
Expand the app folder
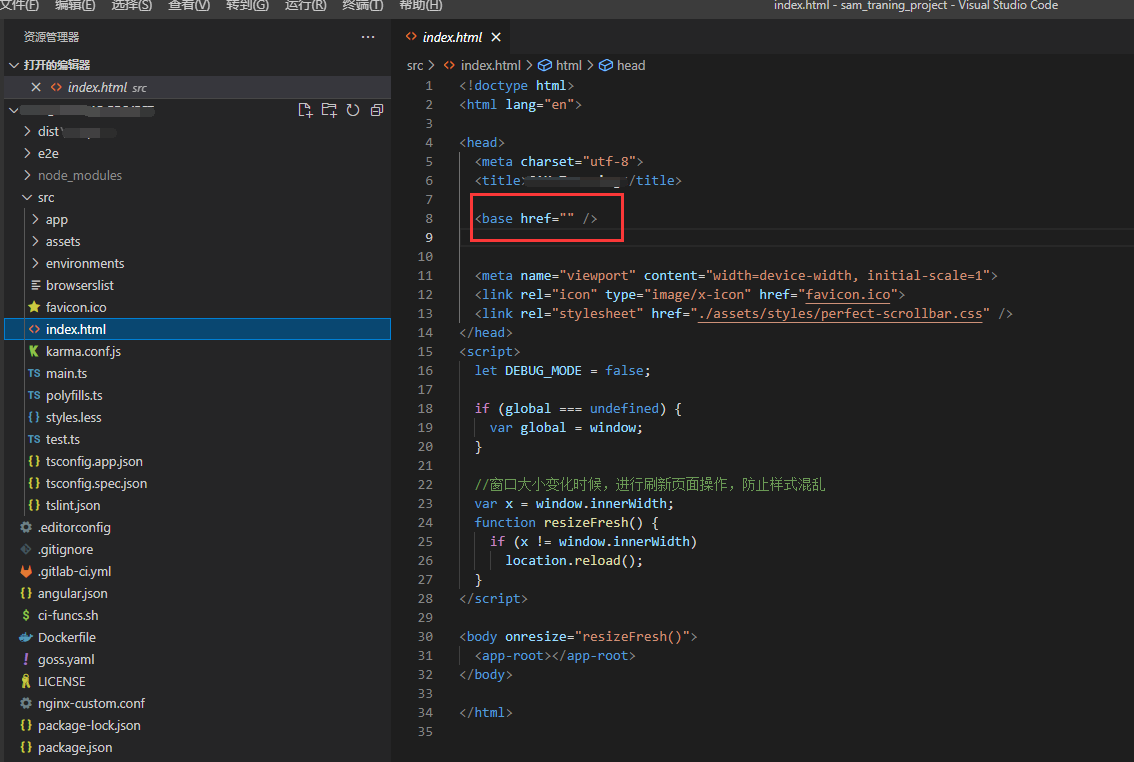point(35,219)
